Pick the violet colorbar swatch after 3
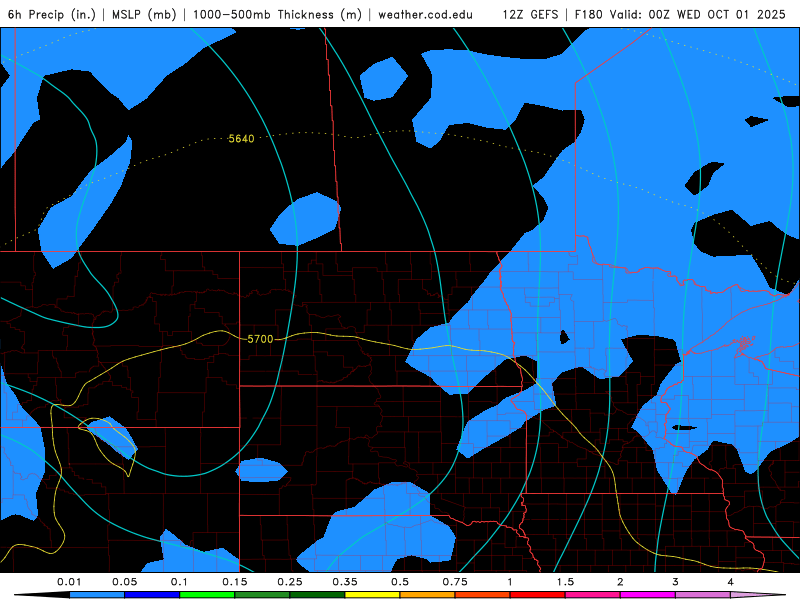This screenshot has height=600, width=800. tap(703, 595)
